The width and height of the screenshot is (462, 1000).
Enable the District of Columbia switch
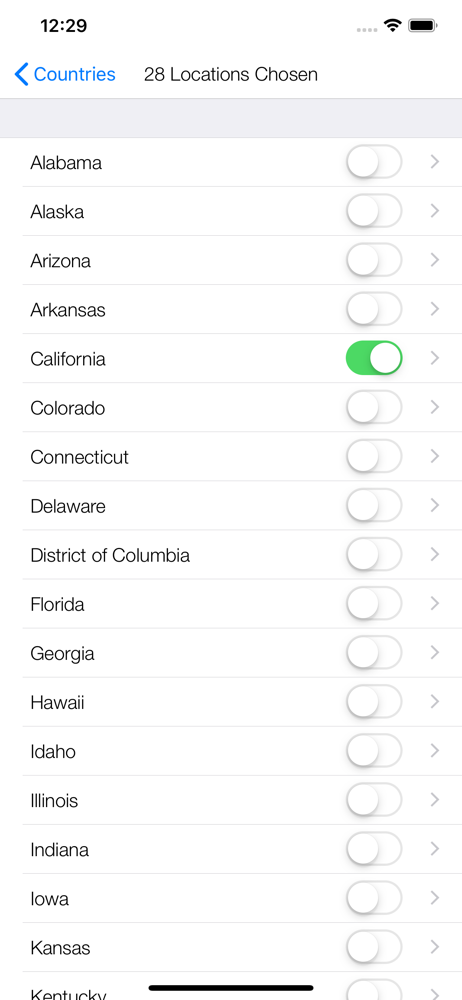click(x=374, y=555)
